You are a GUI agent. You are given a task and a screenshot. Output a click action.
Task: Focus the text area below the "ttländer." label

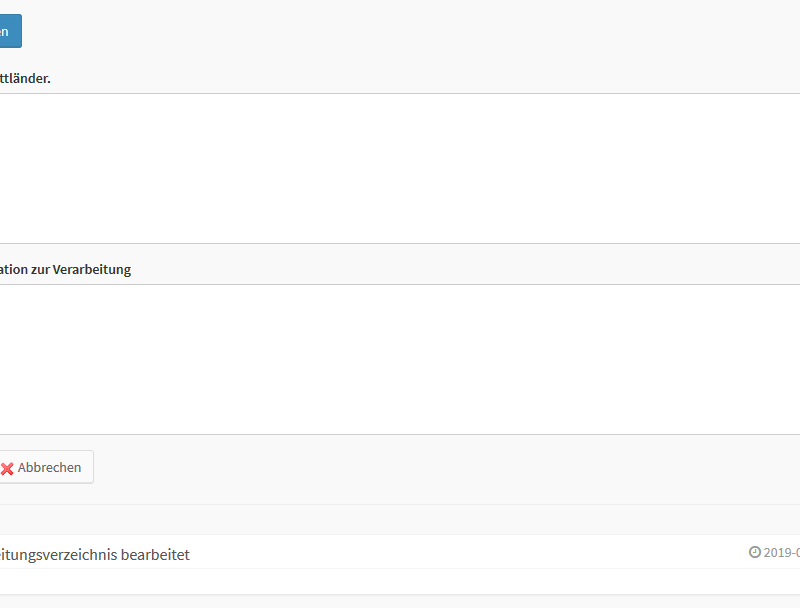pos(400,168)
